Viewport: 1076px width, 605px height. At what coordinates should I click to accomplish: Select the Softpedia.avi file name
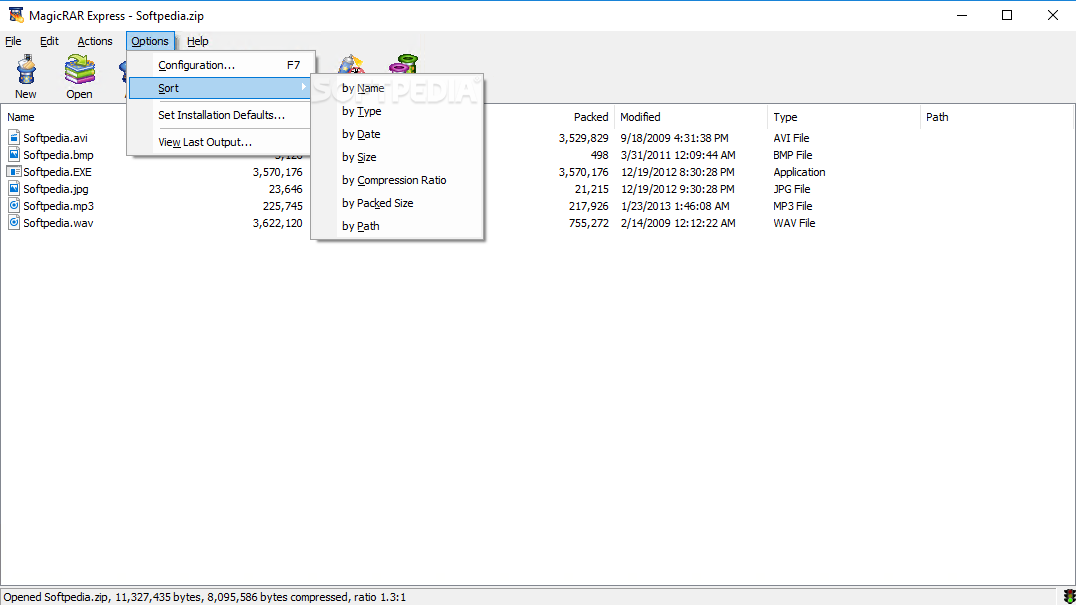[x=56, y=138]
